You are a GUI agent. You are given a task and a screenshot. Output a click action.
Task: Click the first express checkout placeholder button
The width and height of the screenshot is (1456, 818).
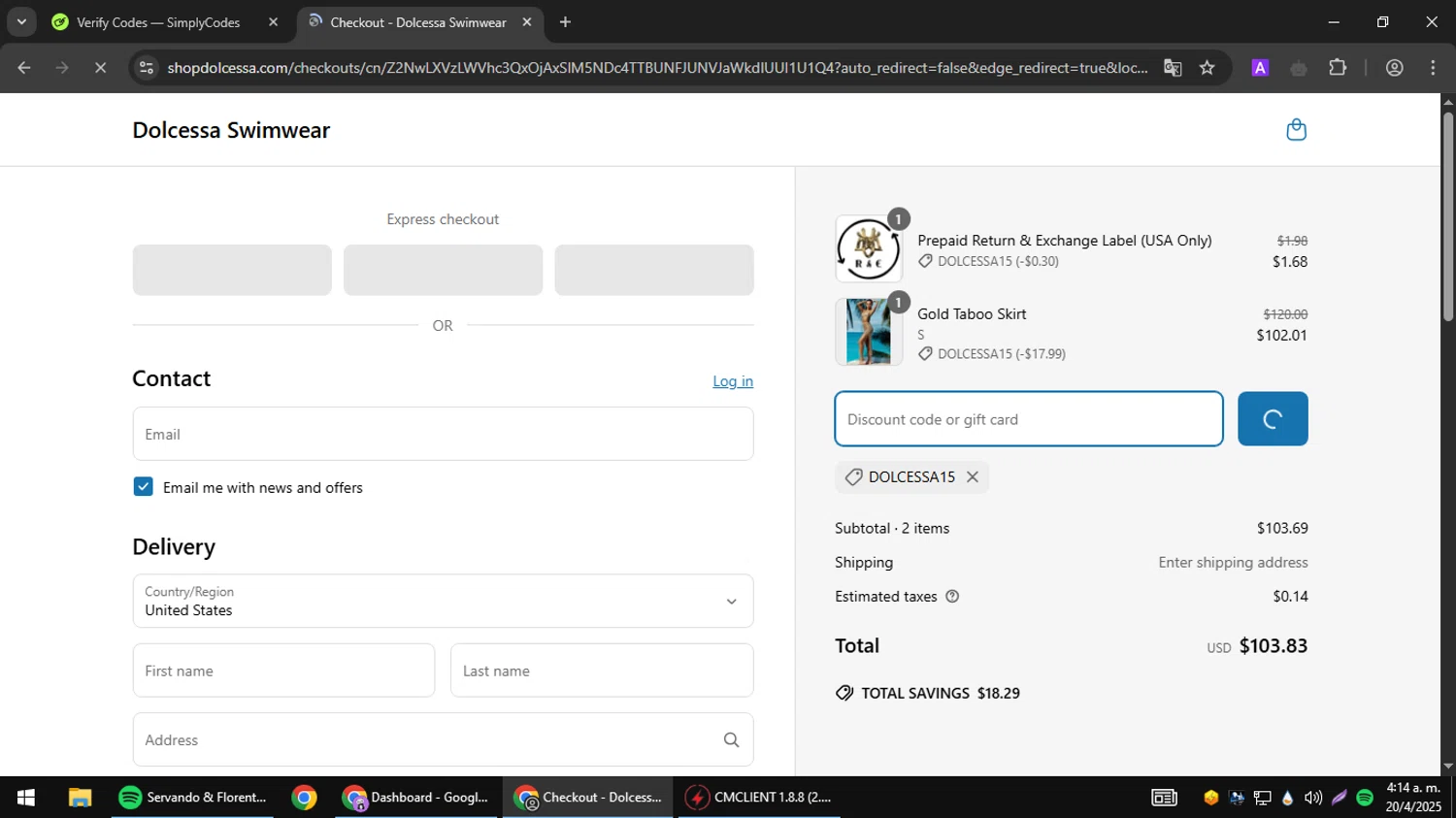[x=232, y=270]
